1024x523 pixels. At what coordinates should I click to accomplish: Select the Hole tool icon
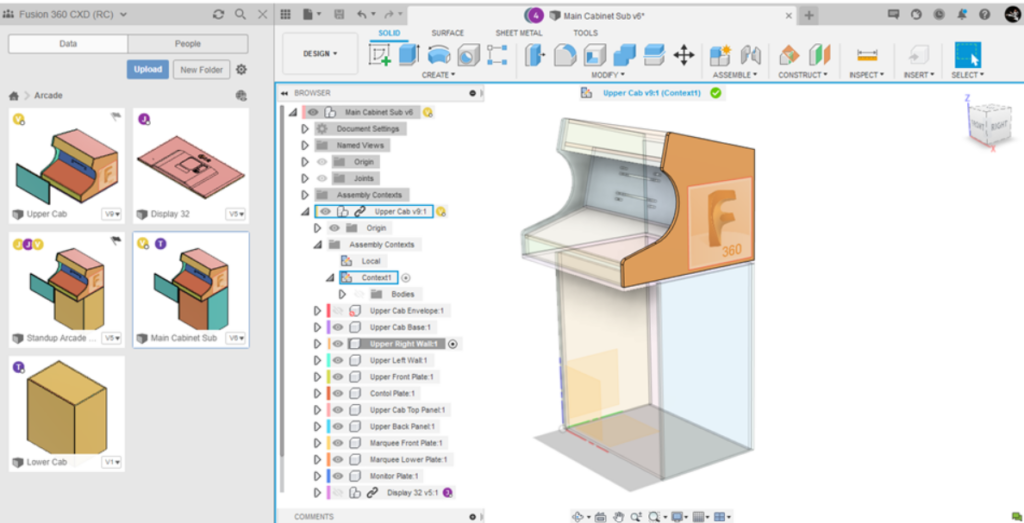pyautogui.click(x=468, y=55)
